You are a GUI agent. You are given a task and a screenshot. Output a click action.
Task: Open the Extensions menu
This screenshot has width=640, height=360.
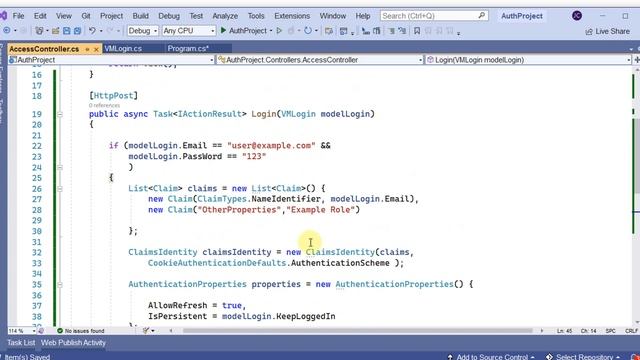click(292, 16)
